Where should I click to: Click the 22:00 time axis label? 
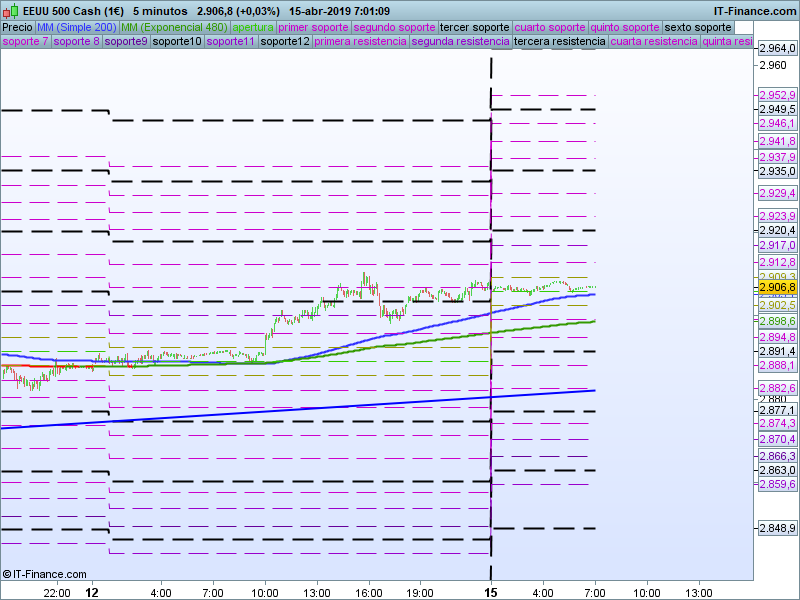[x=57, y=593]
